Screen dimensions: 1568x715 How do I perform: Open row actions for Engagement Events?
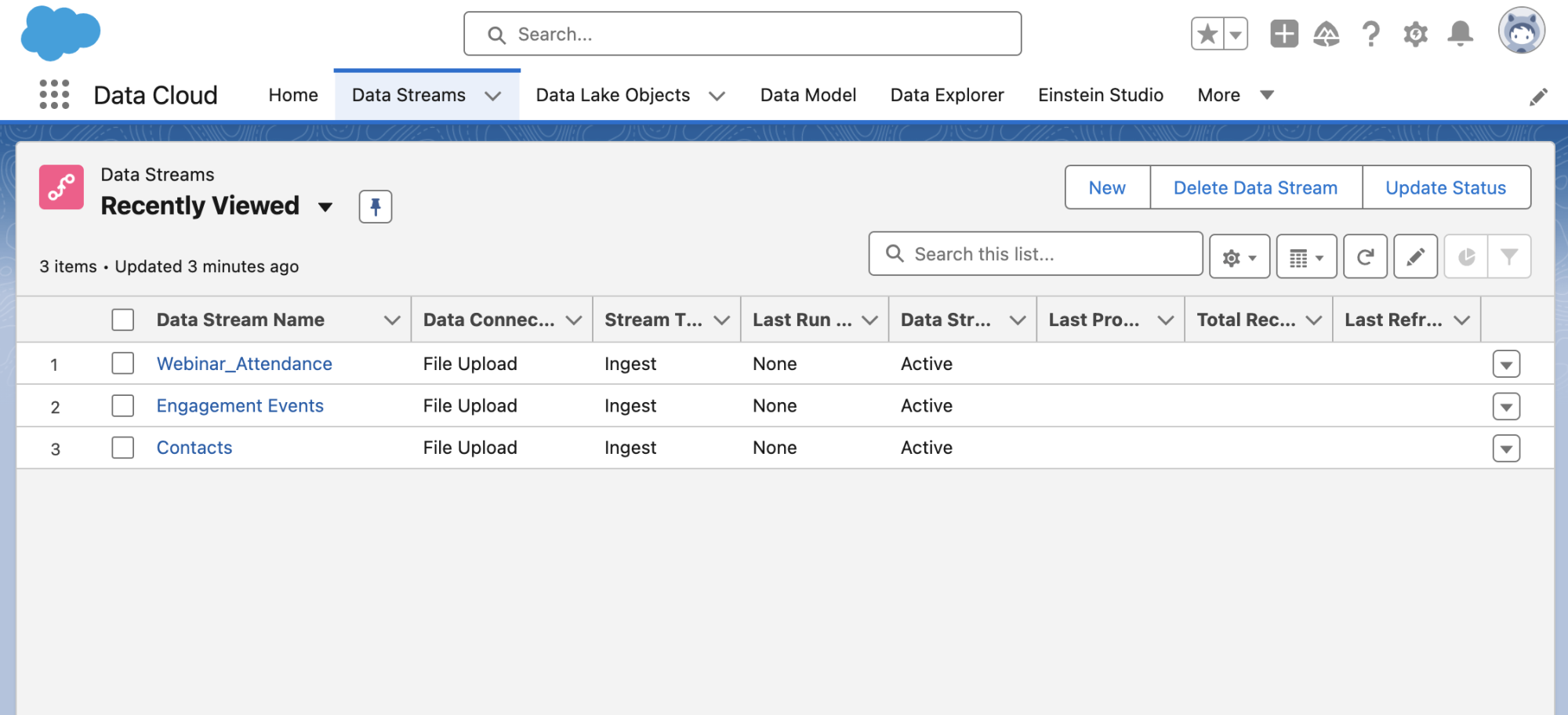pyautogui.click(x=1506, y=406)
